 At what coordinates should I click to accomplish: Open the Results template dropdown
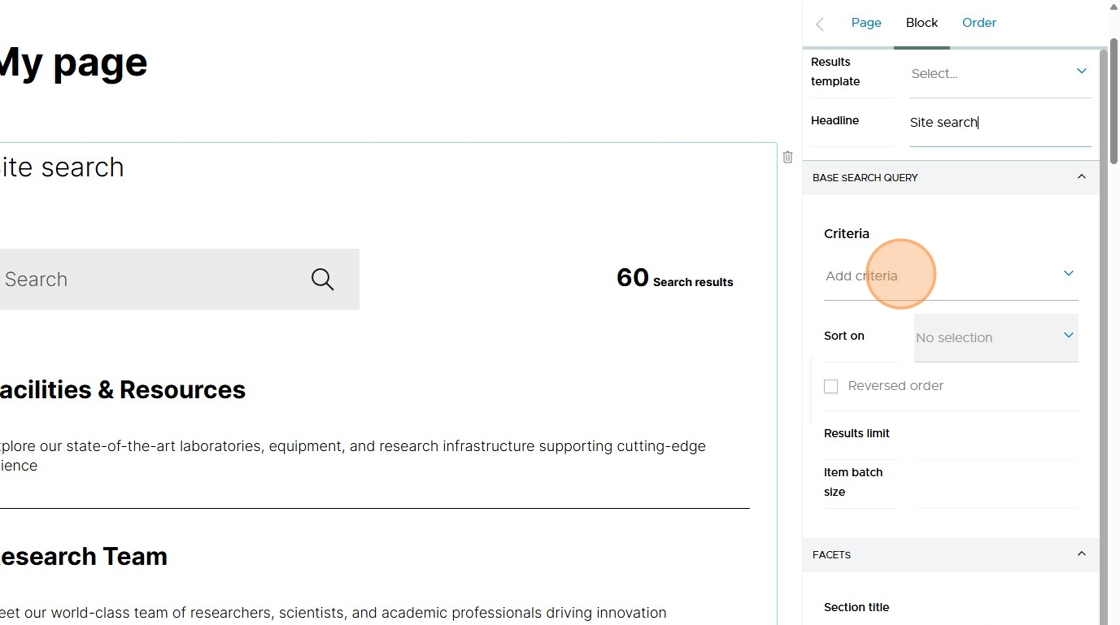click(x=1000, y=73)
